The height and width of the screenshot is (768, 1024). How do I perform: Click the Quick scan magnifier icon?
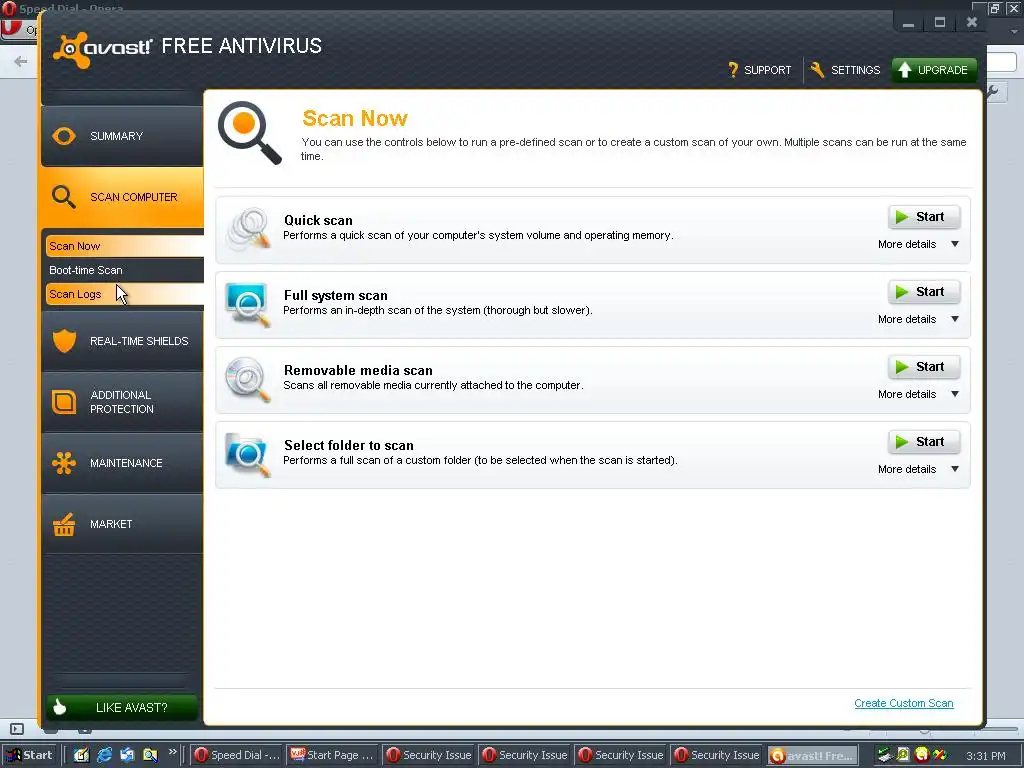pos(248,229)
